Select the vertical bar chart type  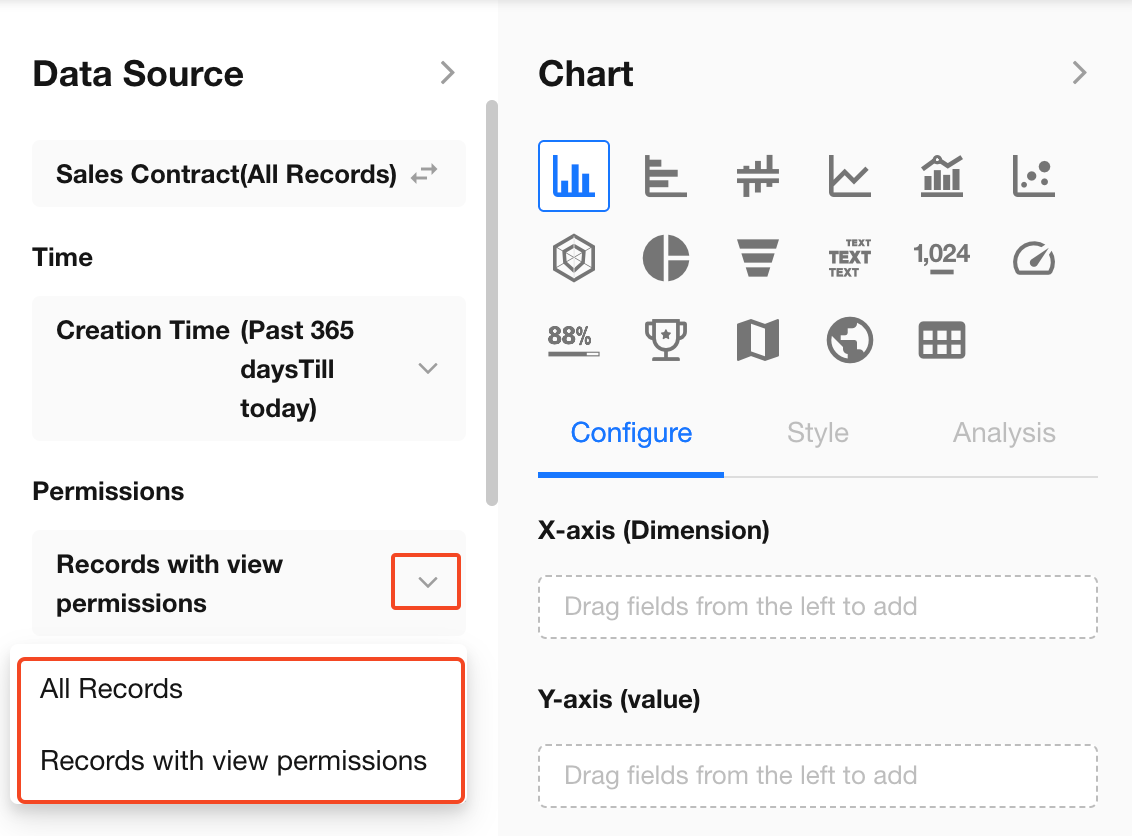pos(574,176)
